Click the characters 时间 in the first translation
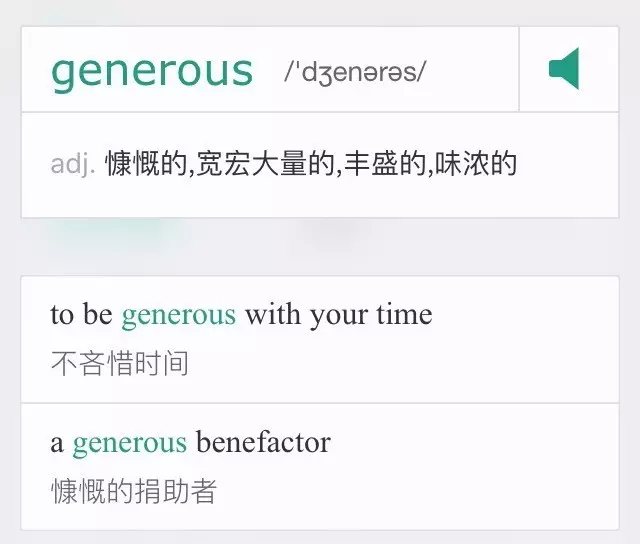 (161, 363)
